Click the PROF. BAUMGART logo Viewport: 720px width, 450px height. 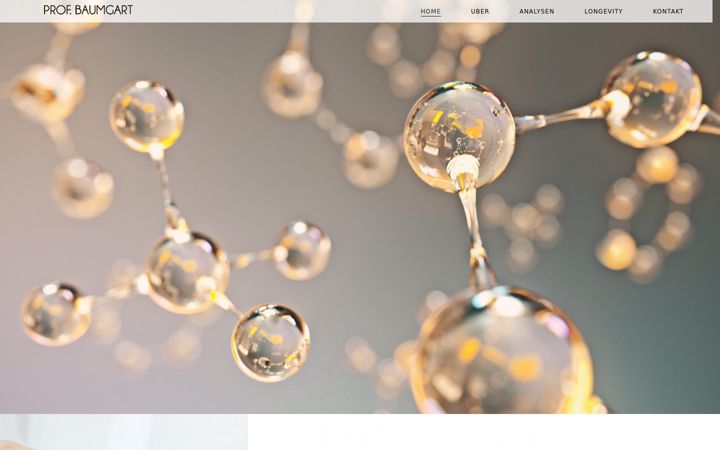88,10
